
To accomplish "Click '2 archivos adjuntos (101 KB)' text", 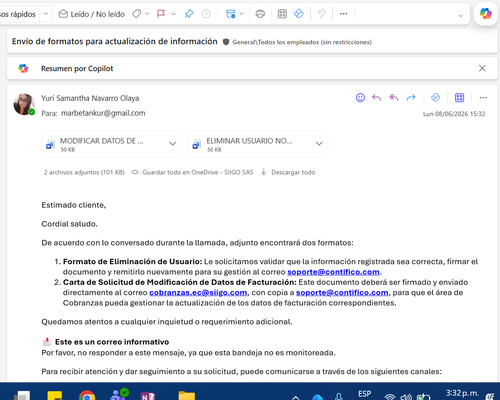I will tap(84, 172).
